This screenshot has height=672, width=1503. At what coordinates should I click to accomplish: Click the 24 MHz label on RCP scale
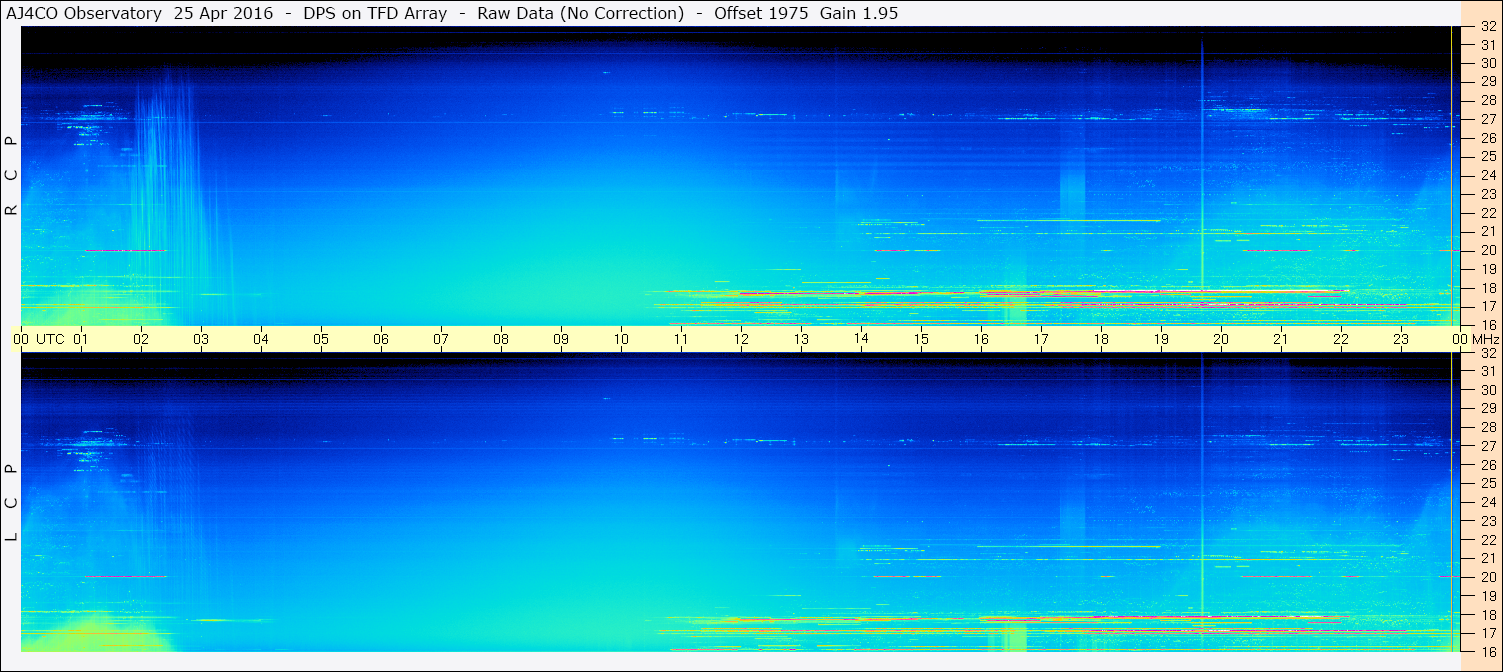click(1487, 175)
